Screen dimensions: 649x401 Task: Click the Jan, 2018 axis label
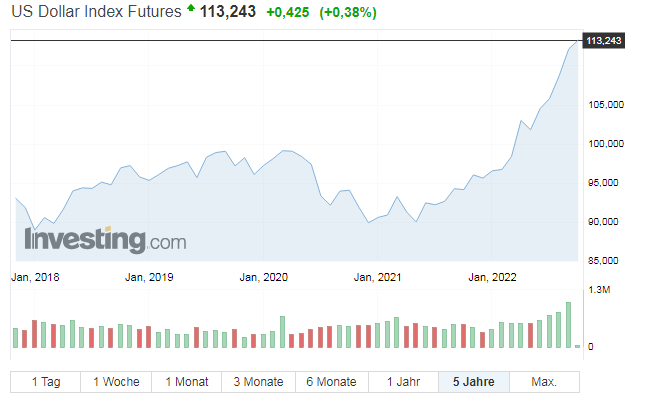coord(36,277)
